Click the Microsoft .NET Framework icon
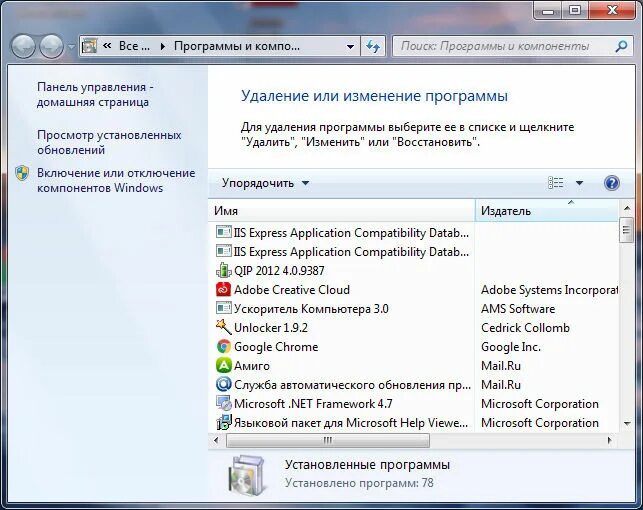The height and width of the screenshot is (510, 643). 223,403
